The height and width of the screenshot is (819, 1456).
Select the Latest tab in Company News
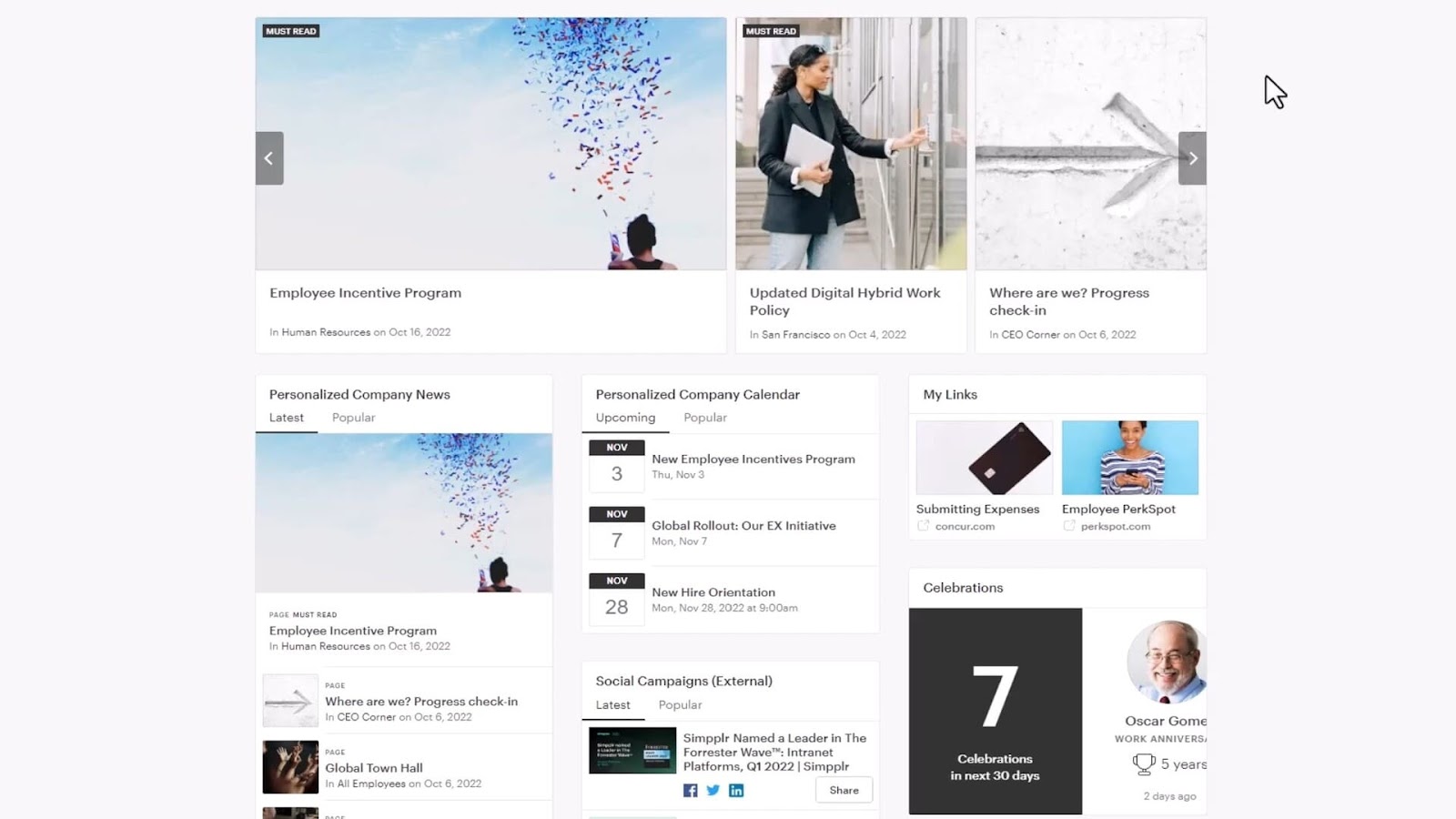coord(287,418)
